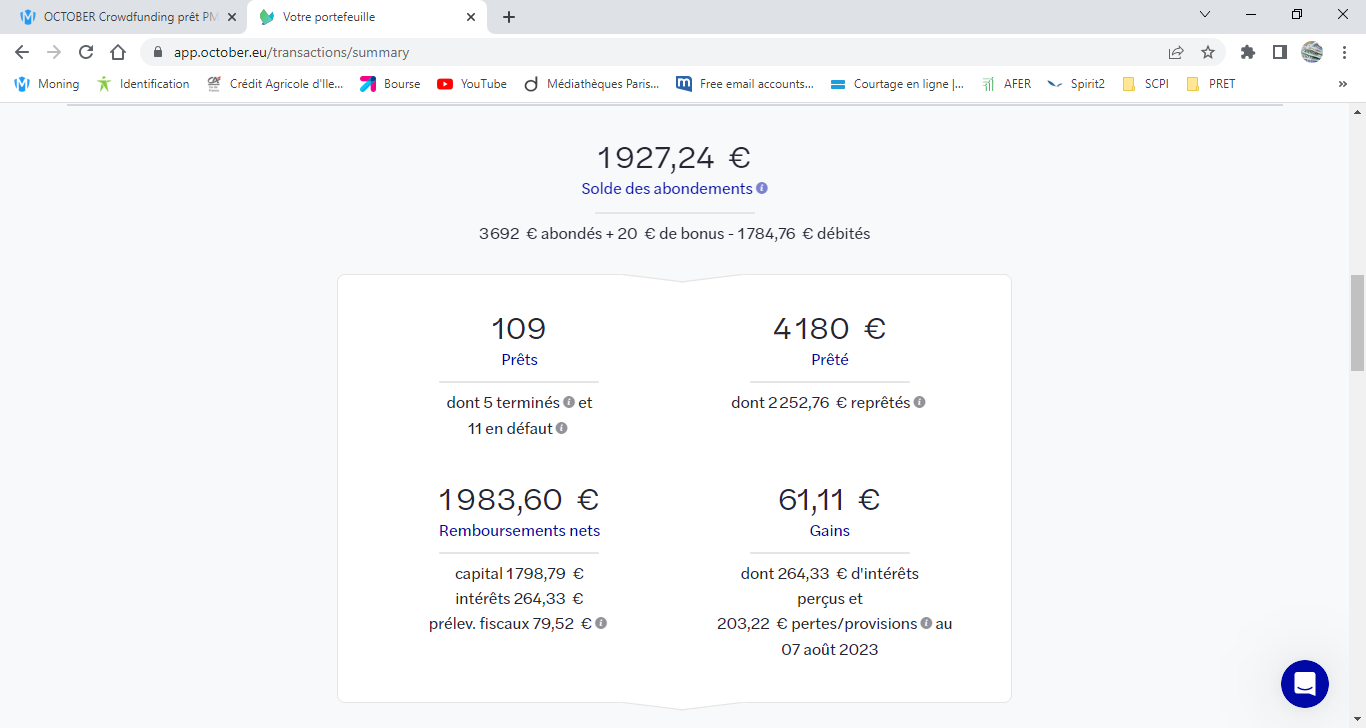Expand the hidden bookmarks chevron
The height and width of the screenshot is (728, 1366).
pos(1342,84)
